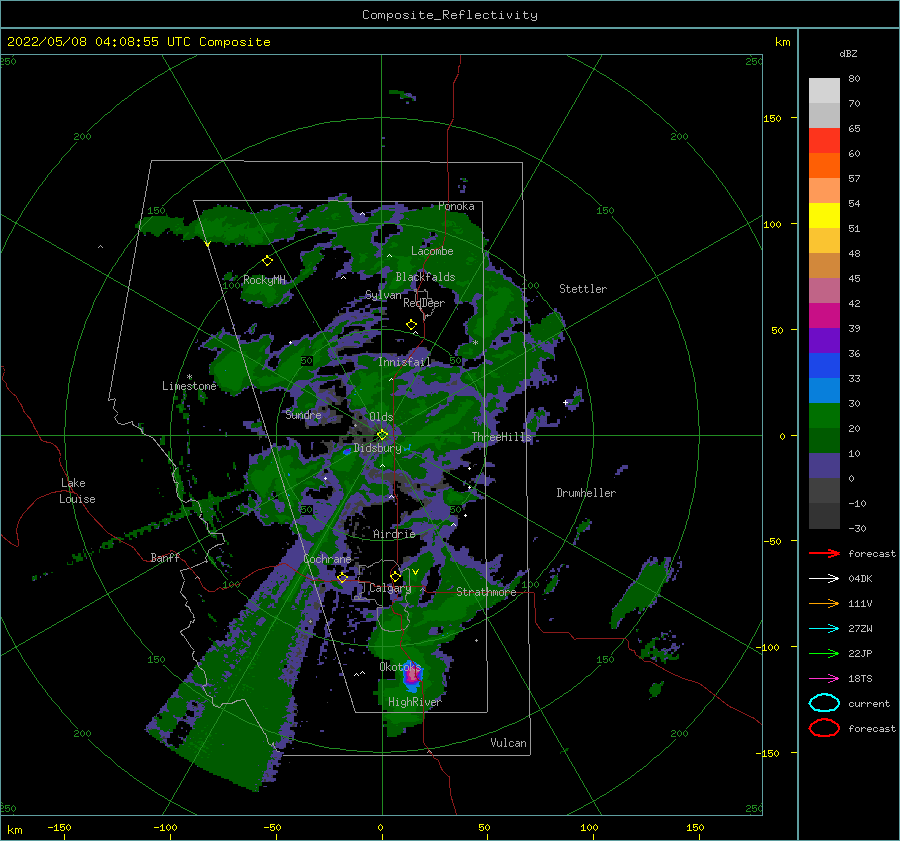The width and height of the screenshot is (900, 841).
Task: Click the RedDeer city label
Action: 424,303
